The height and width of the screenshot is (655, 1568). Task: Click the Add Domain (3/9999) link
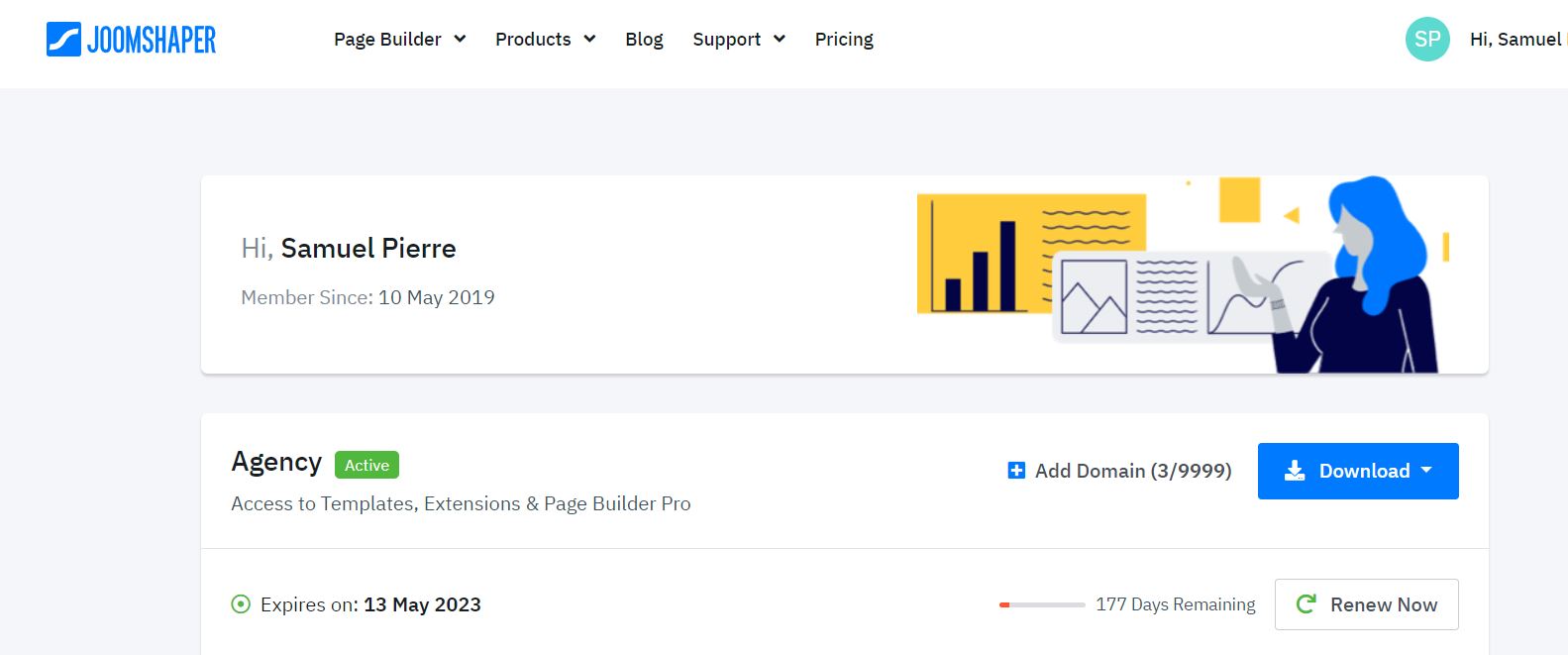[1132, 471]
